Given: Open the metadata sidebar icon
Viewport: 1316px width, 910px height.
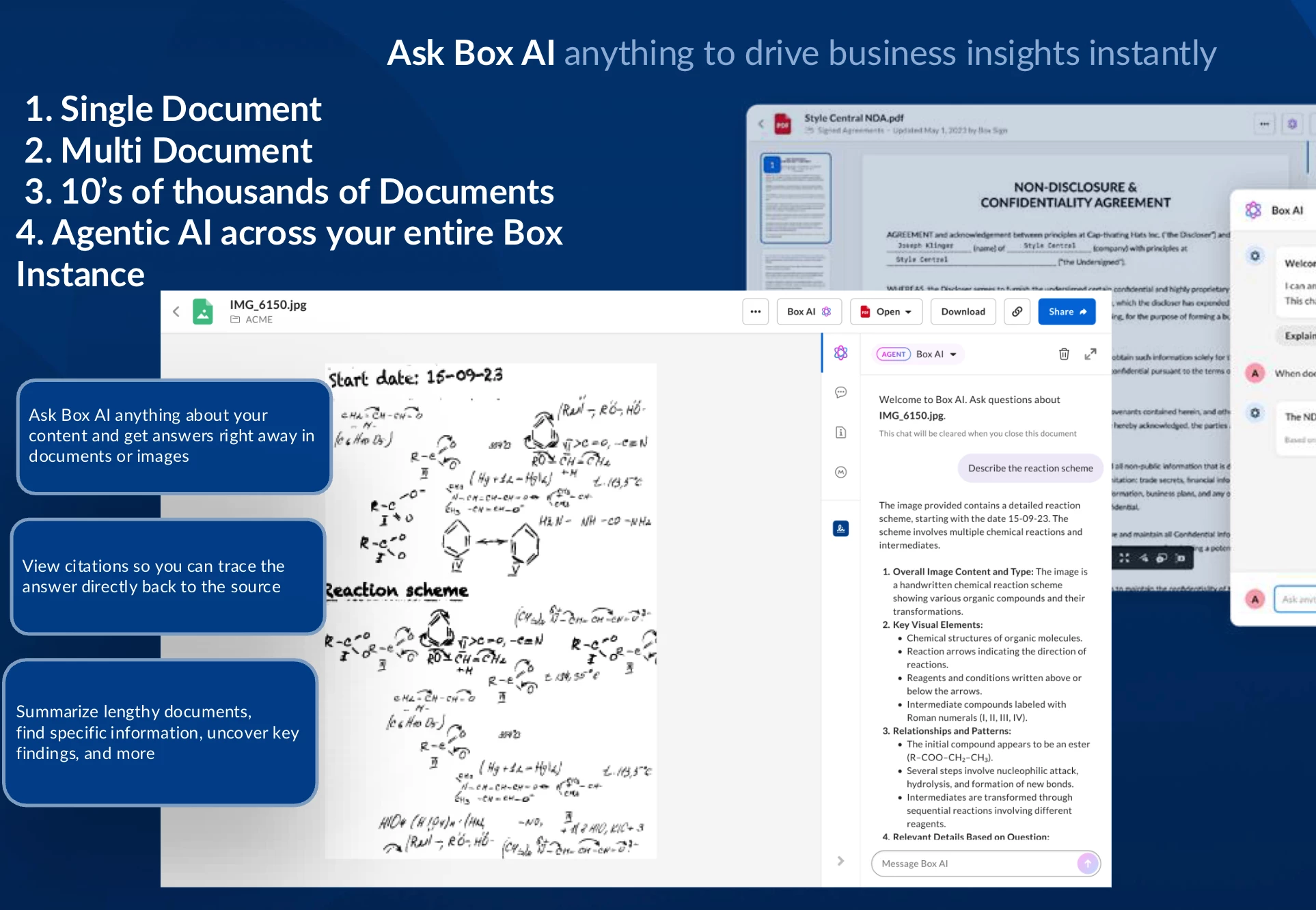Looking at the screenshot, I should point(840,472).
